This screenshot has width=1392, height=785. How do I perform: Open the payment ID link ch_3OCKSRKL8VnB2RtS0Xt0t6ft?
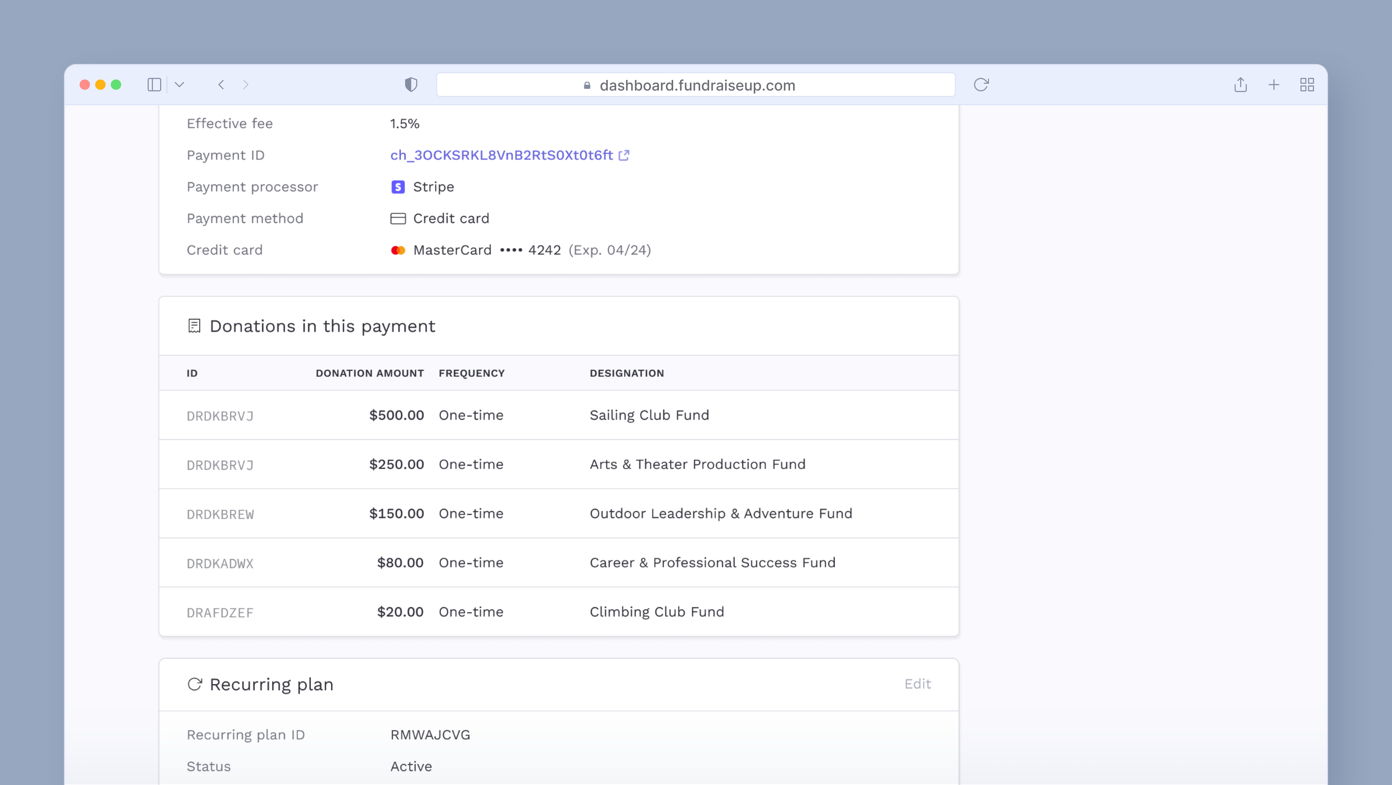[502, 155]
